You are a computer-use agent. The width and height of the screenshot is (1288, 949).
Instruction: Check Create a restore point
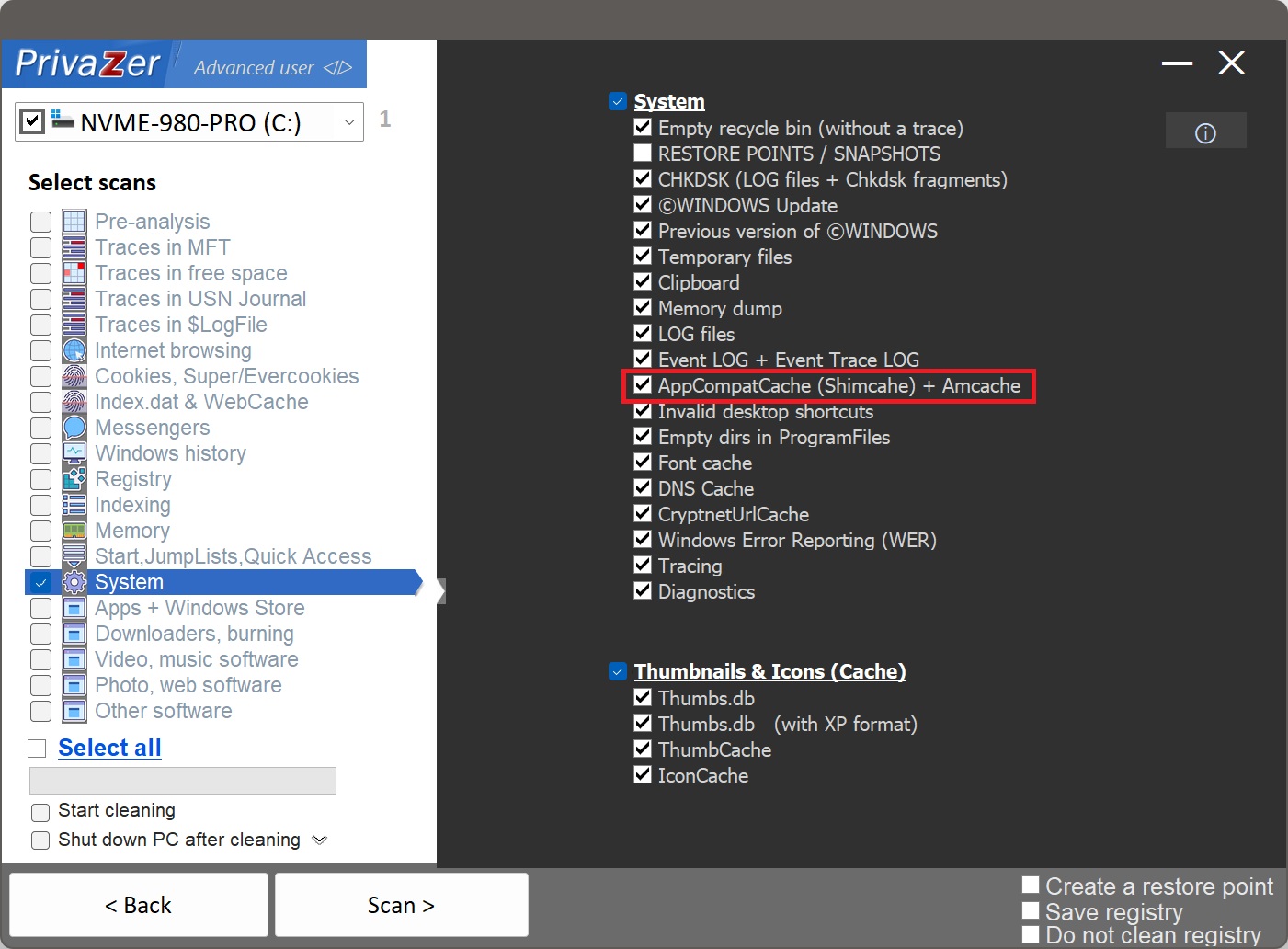(1031, 885)
